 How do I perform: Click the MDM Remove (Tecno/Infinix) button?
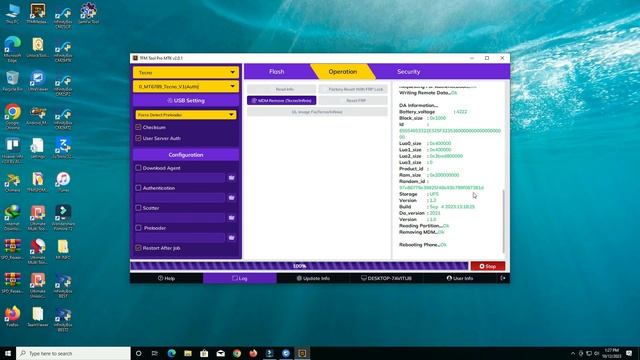[281, 100]
